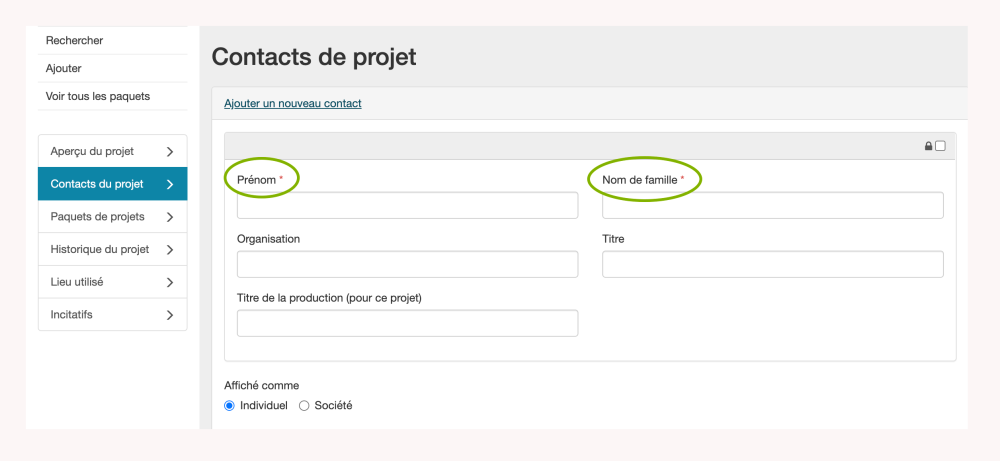The image size is (1000, 461).
Task: Click the lock icon in contact header
Action: (928, 146)
